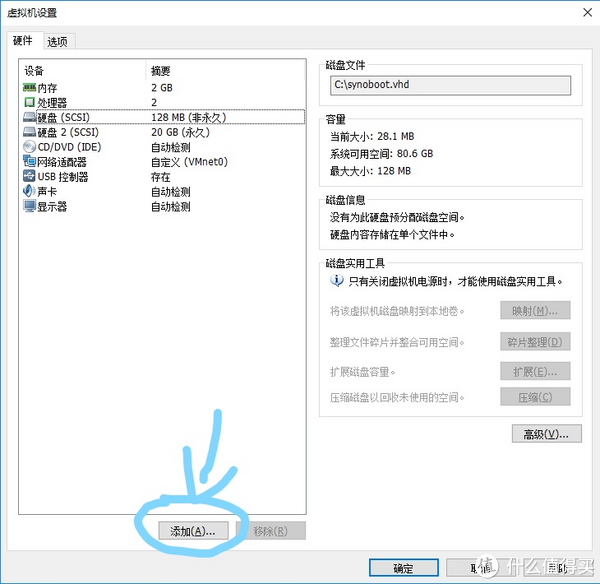The height and width of the screenshot is (584, 600).
Task: Click the 添加(A)... button
Action: coord(193,531)
